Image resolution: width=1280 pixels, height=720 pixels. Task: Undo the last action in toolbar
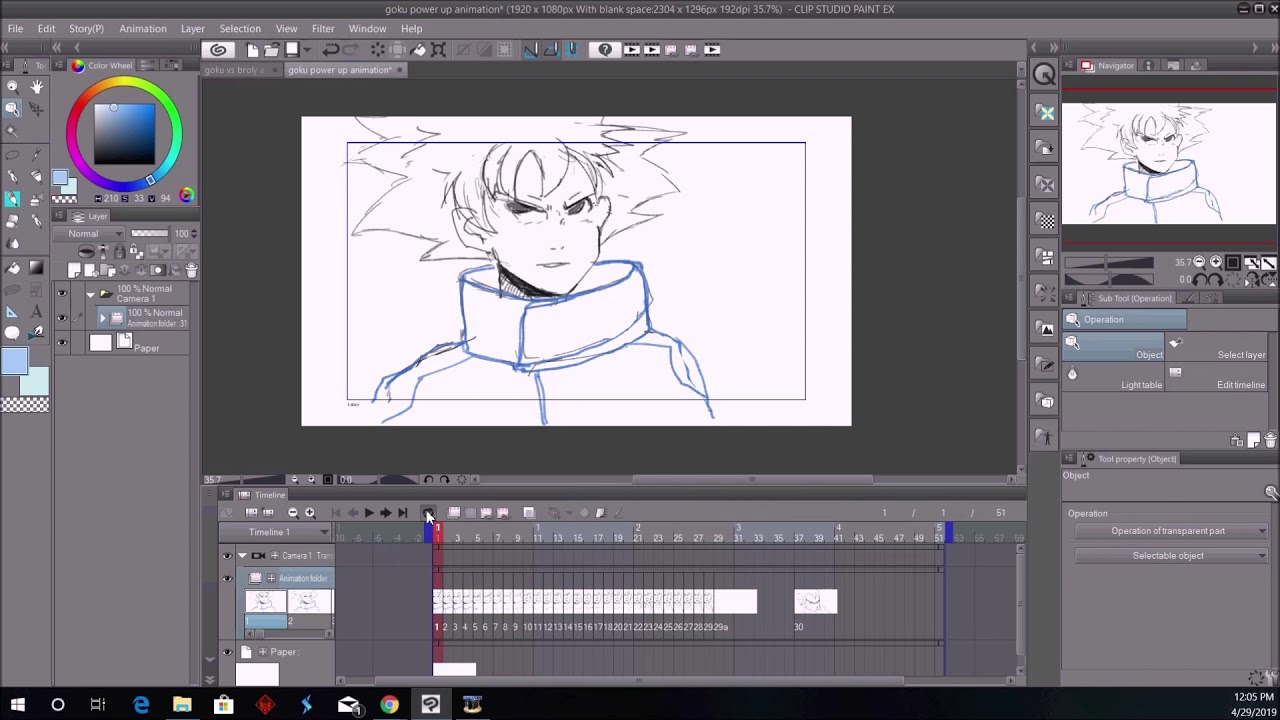click(x=330, y=49)
